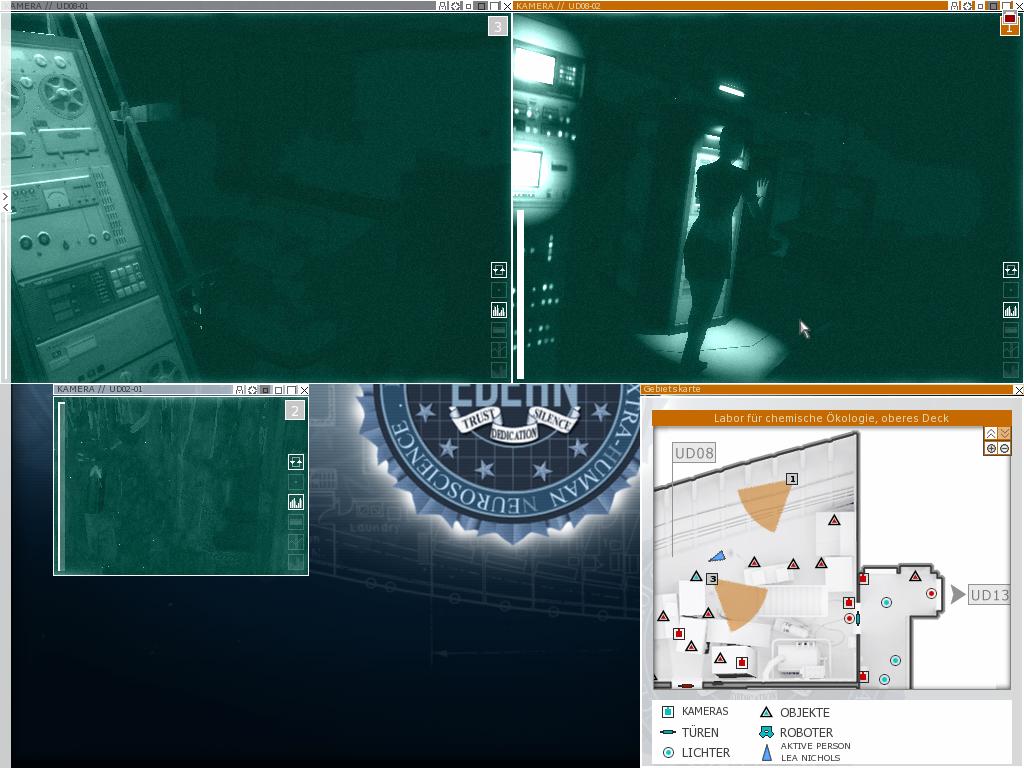Zoom out the area map with the minus icon
This screenshot has height=768, width=1024.
1004,448
